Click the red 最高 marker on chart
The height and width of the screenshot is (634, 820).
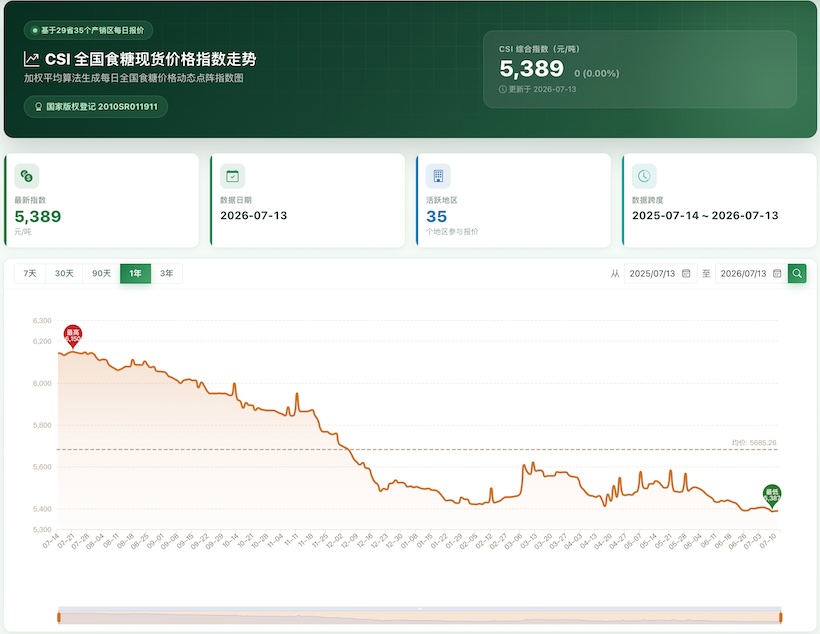(x=73, y=336)
